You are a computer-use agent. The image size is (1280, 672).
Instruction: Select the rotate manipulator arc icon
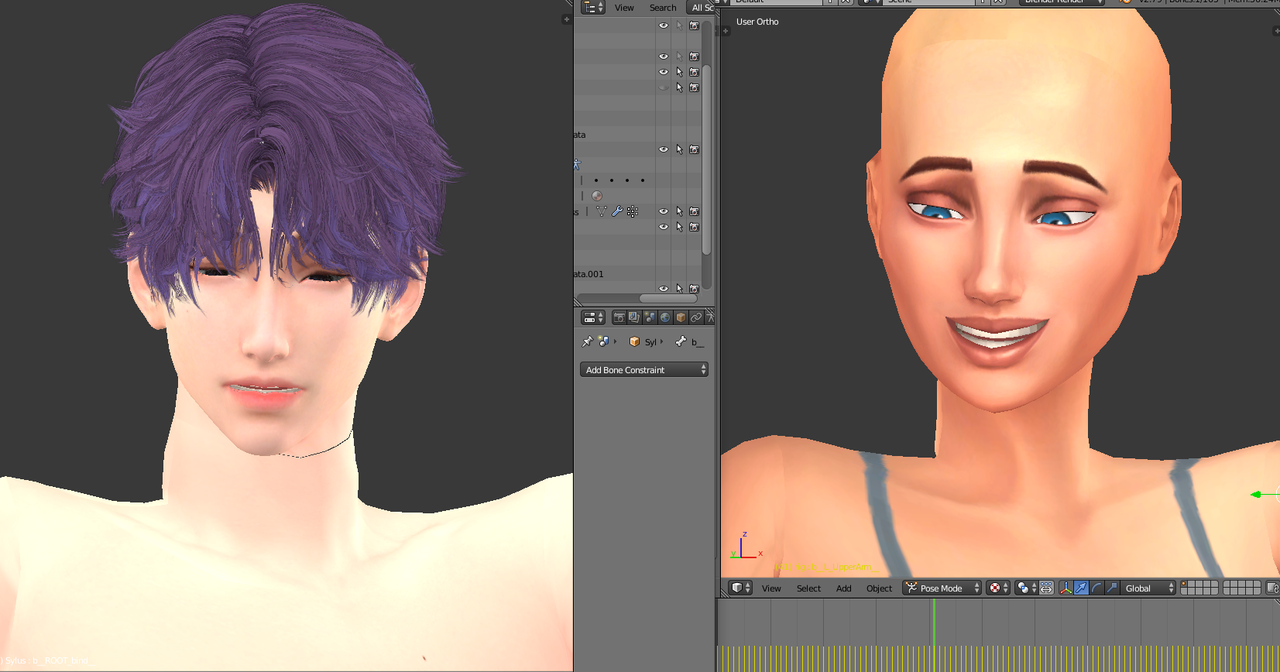1097,588
